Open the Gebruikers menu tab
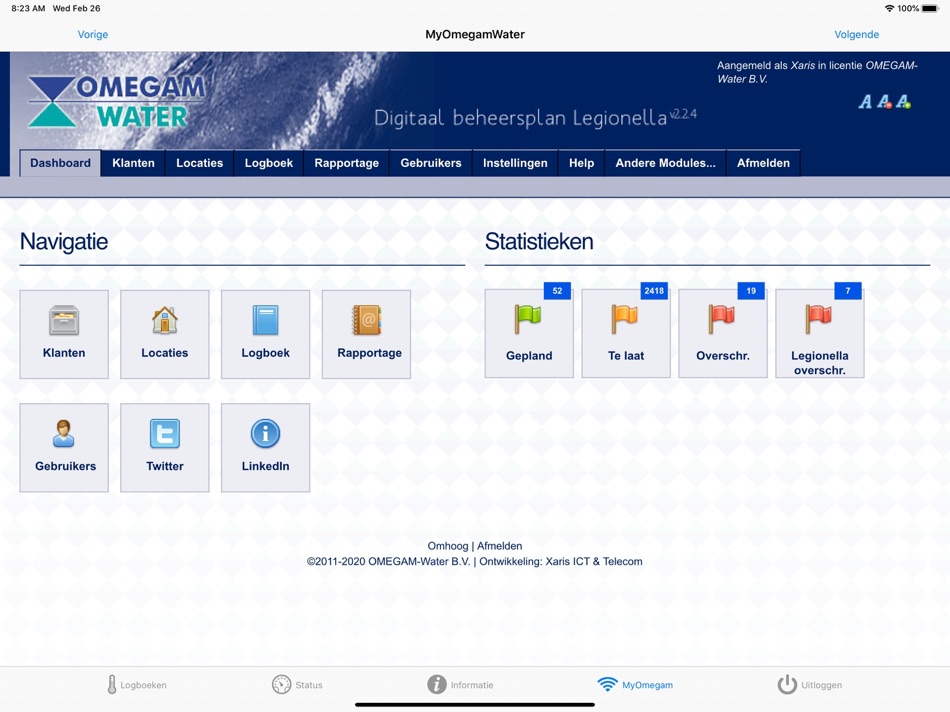Viewport: 950px width, 712px height. coord(431,163)
